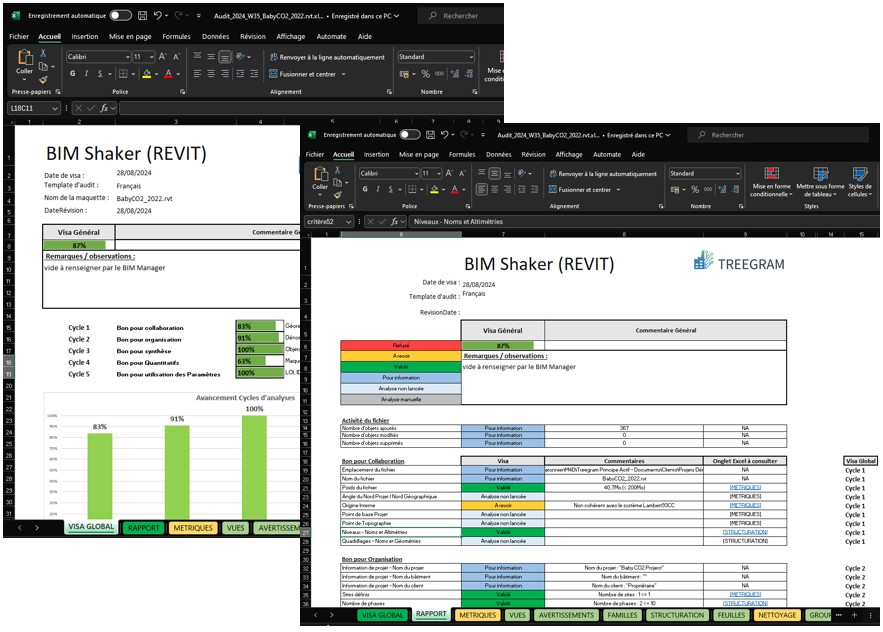Image resolution: width=883 pixels, height=632 pixels.
Task: Apply the percentage number format
Action: point(694,190)
